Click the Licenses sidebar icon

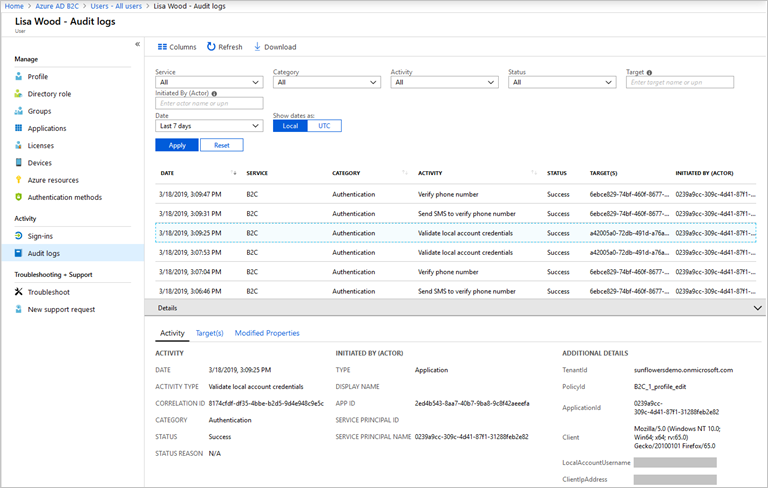coord(19,145)
